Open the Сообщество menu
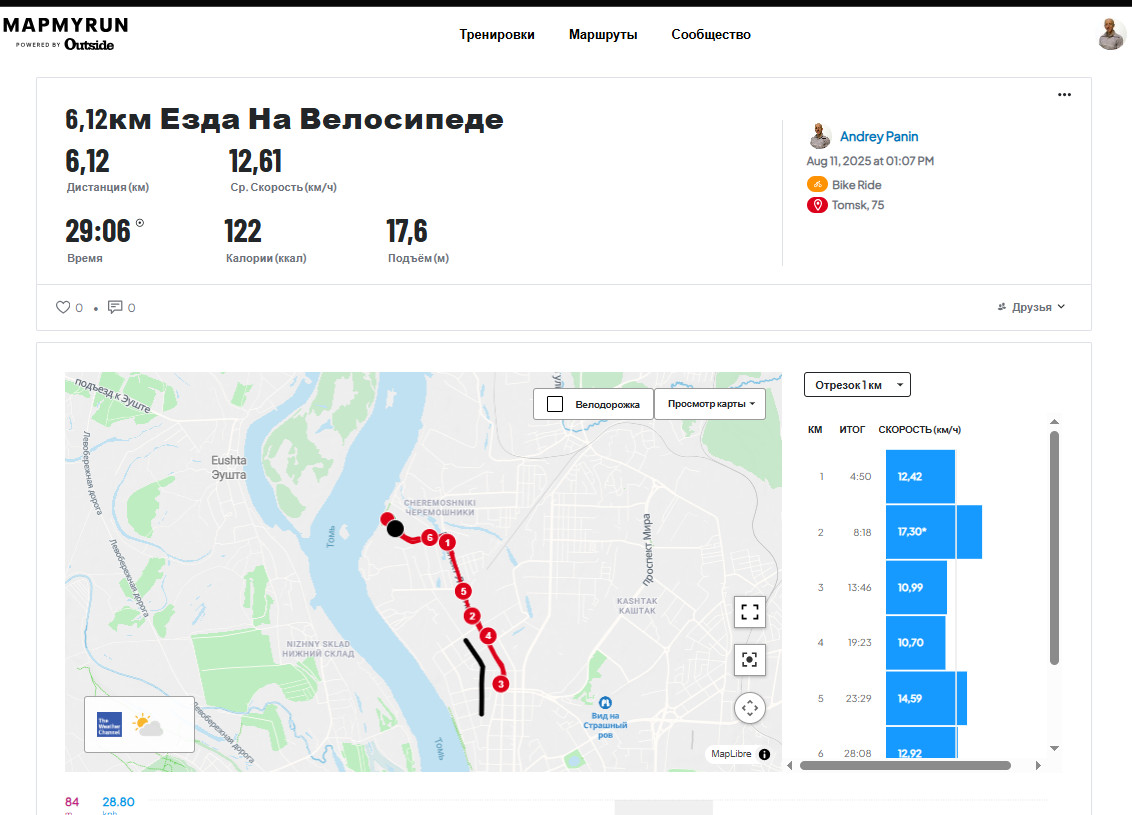 [711, 35]
